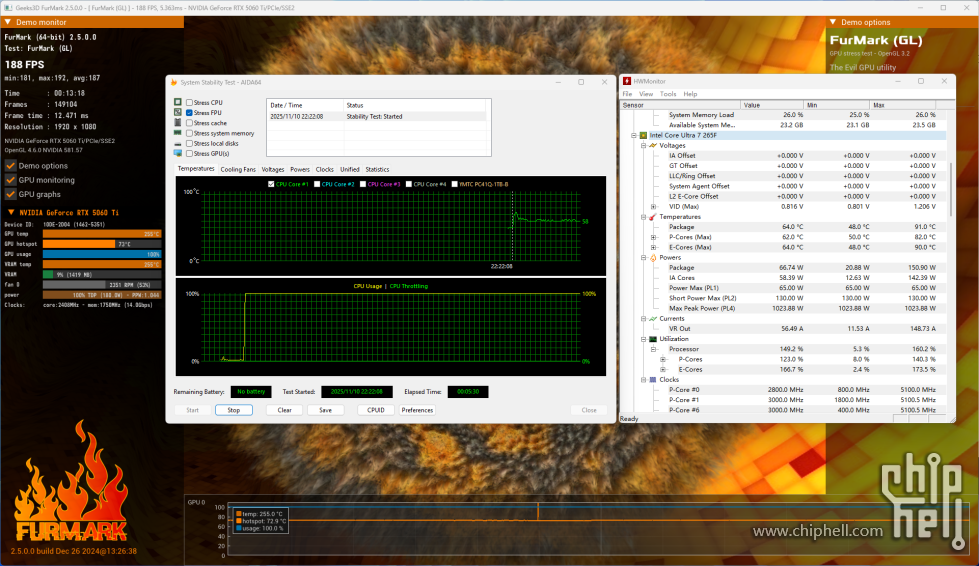
Task: Click the GPU usage progress bar
Action: [x=102, y=254]
